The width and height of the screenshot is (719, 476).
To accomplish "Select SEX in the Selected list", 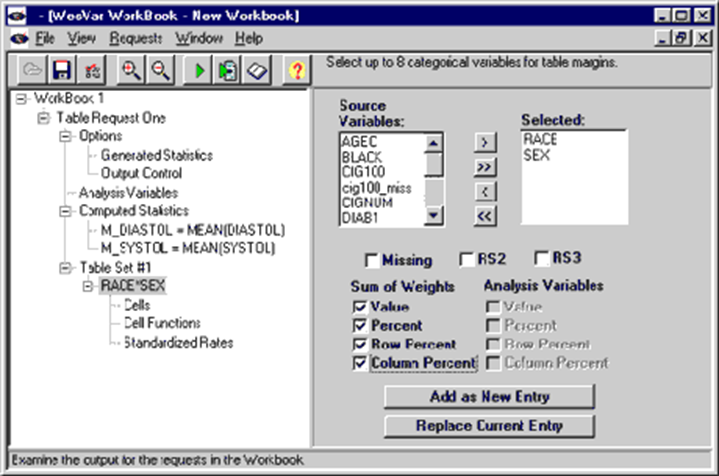I will tap(536, 155).
